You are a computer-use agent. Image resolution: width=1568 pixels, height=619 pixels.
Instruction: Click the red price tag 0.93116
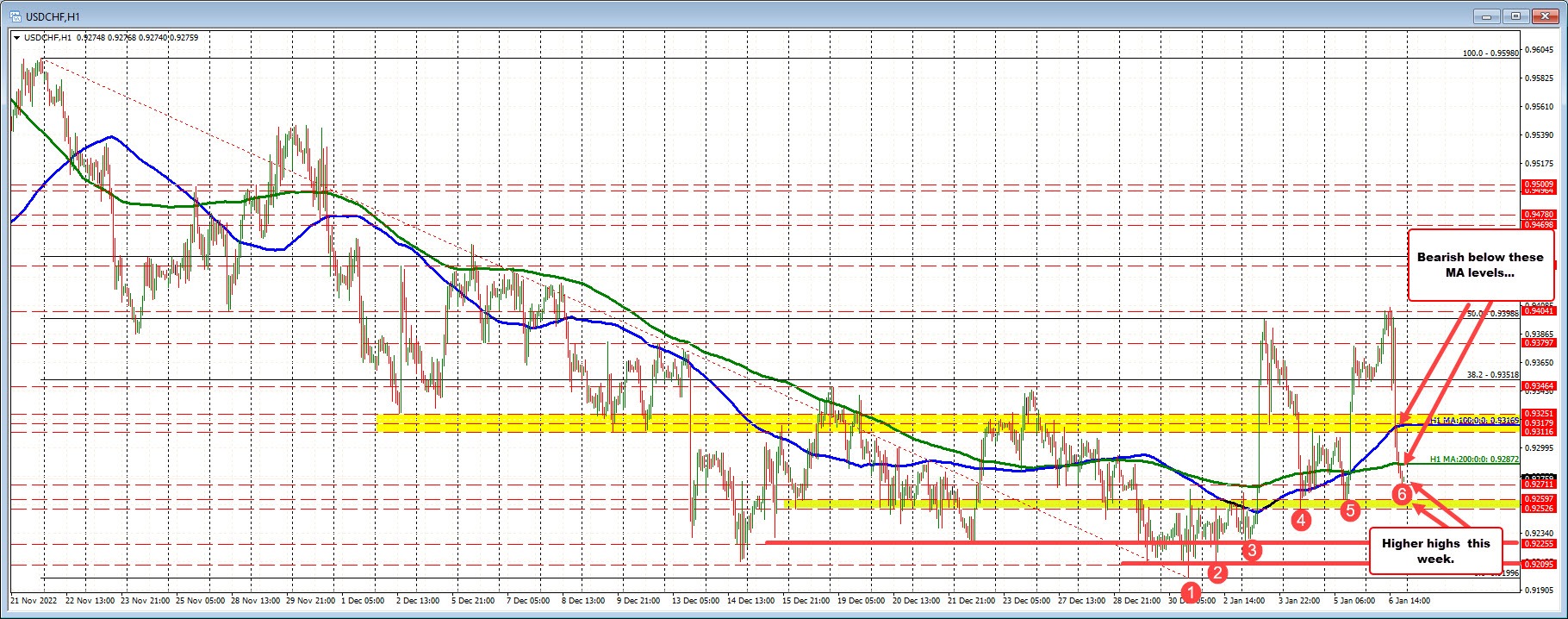tap(1539, 431)
